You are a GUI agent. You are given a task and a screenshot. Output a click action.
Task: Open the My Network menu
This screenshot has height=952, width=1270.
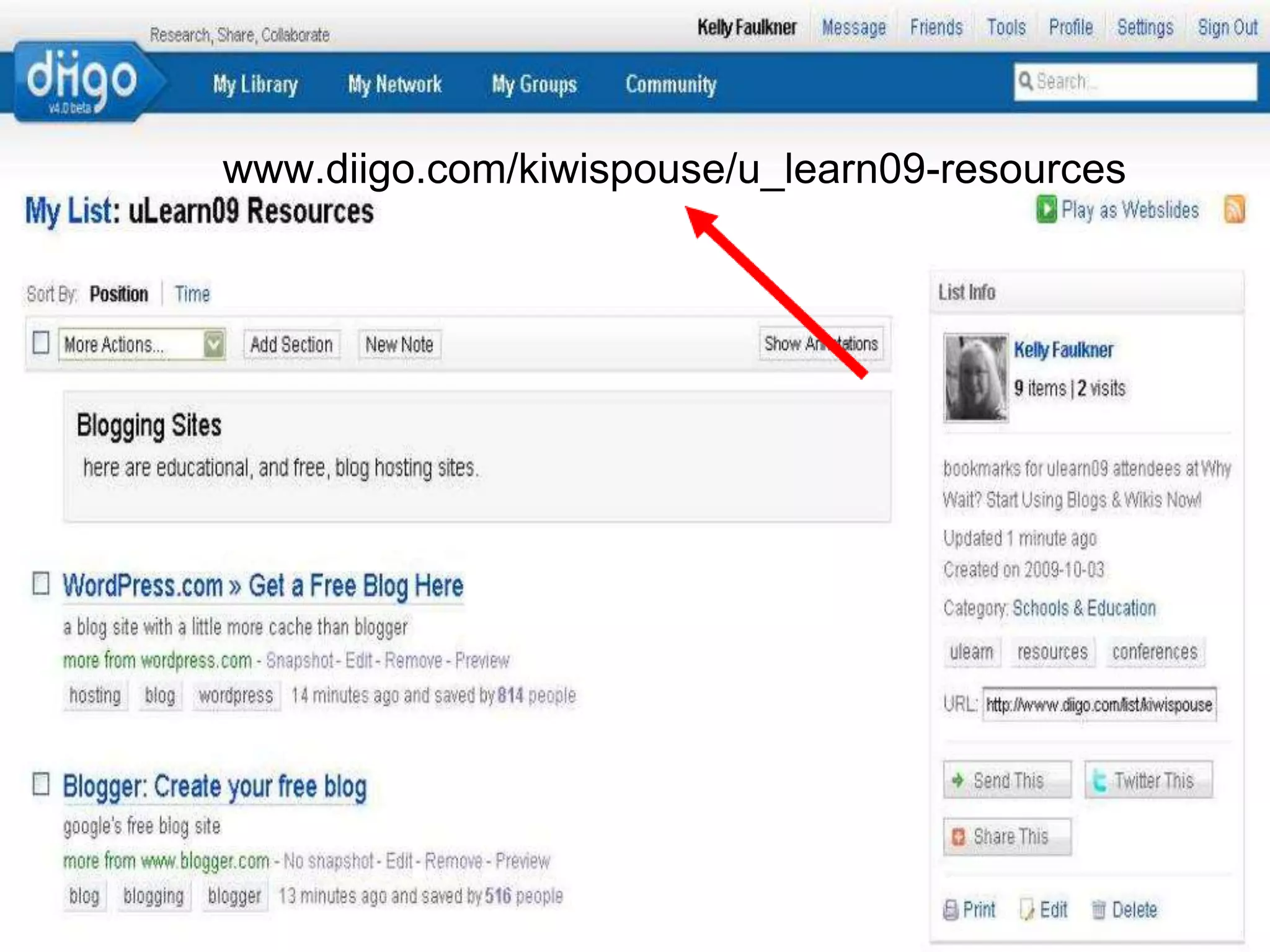click(x=395, y=84)
